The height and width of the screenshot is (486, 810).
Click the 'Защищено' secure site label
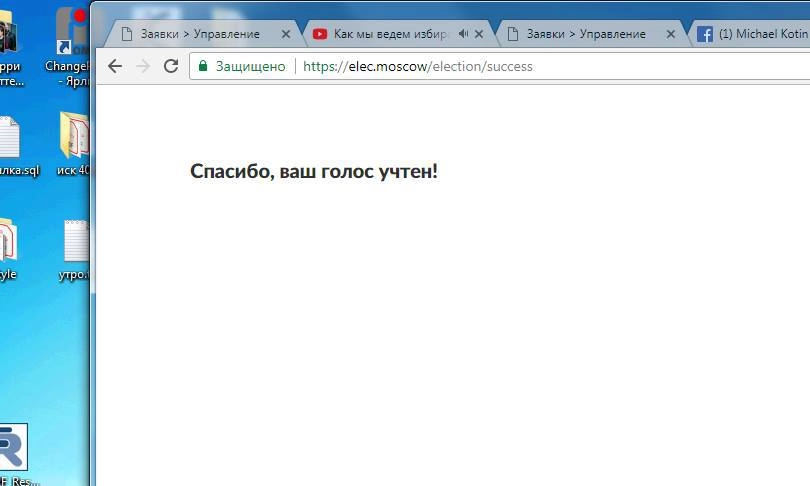(250, 66)
